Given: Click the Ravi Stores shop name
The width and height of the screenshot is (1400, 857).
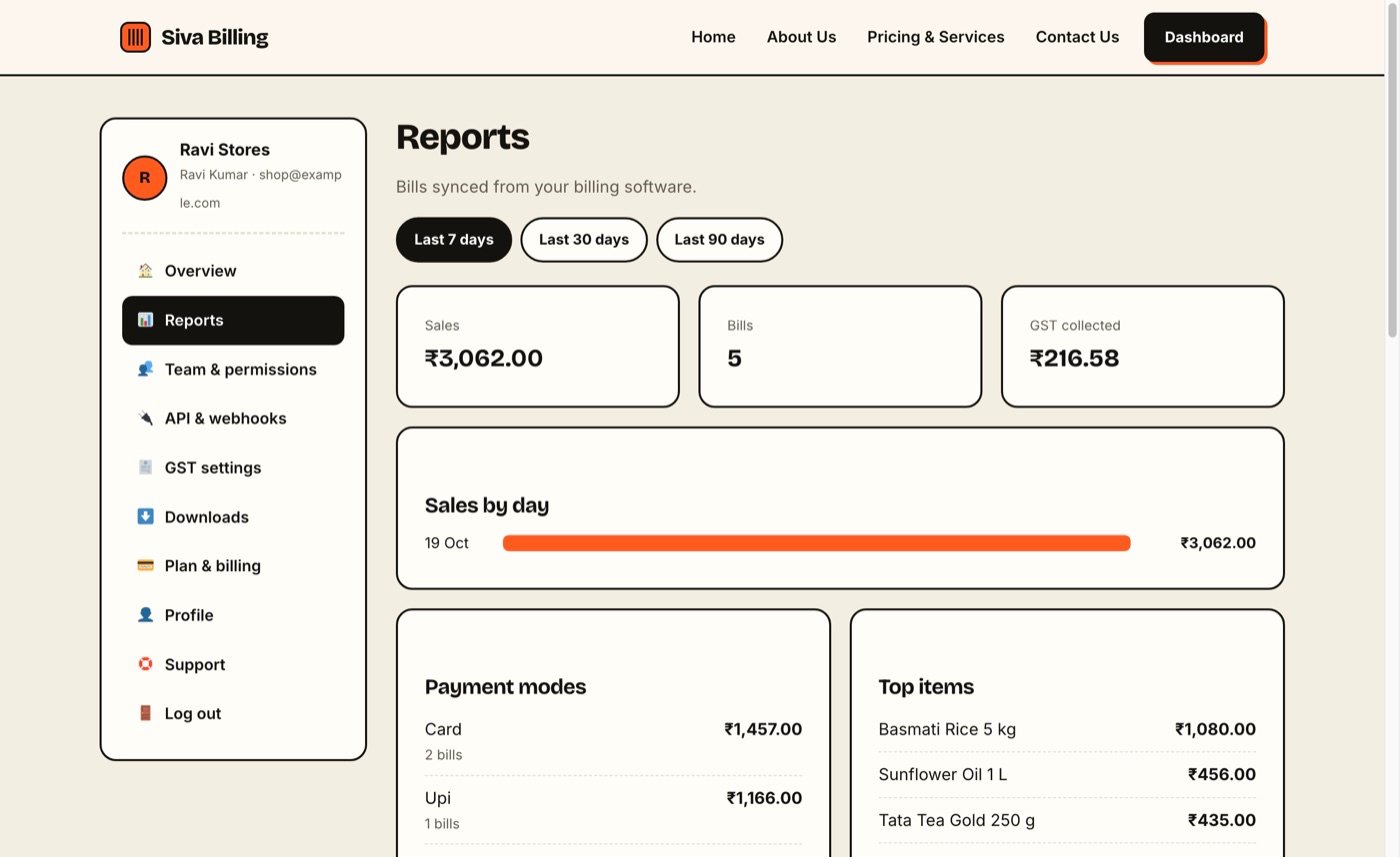Looking at the screenshot, I should click(225, 150).
